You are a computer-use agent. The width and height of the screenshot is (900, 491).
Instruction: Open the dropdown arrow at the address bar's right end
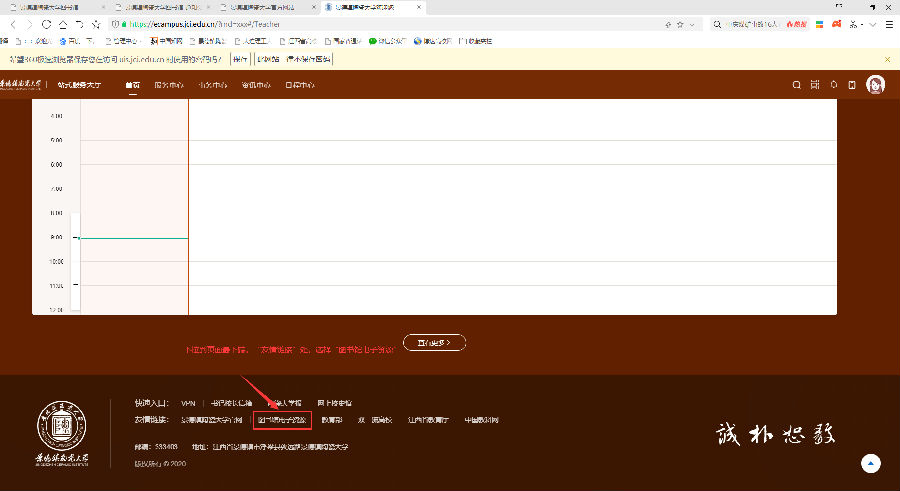tap(692, 25)
